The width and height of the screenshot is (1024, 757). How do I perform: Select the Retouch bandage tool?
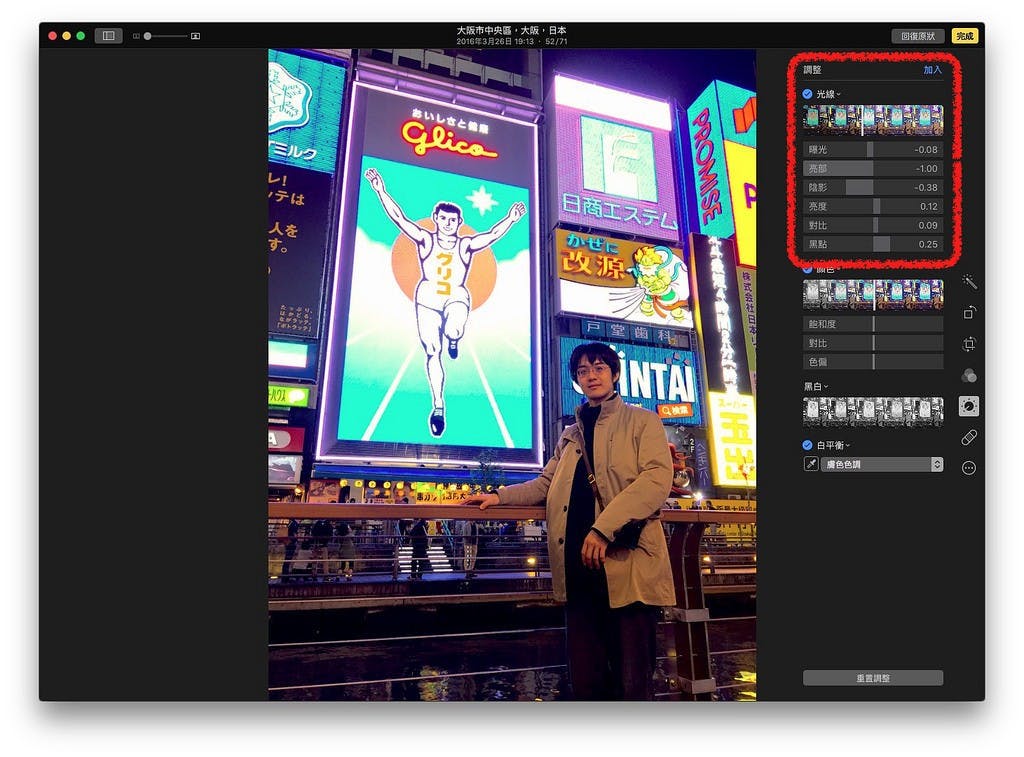[x=969, y=438]
